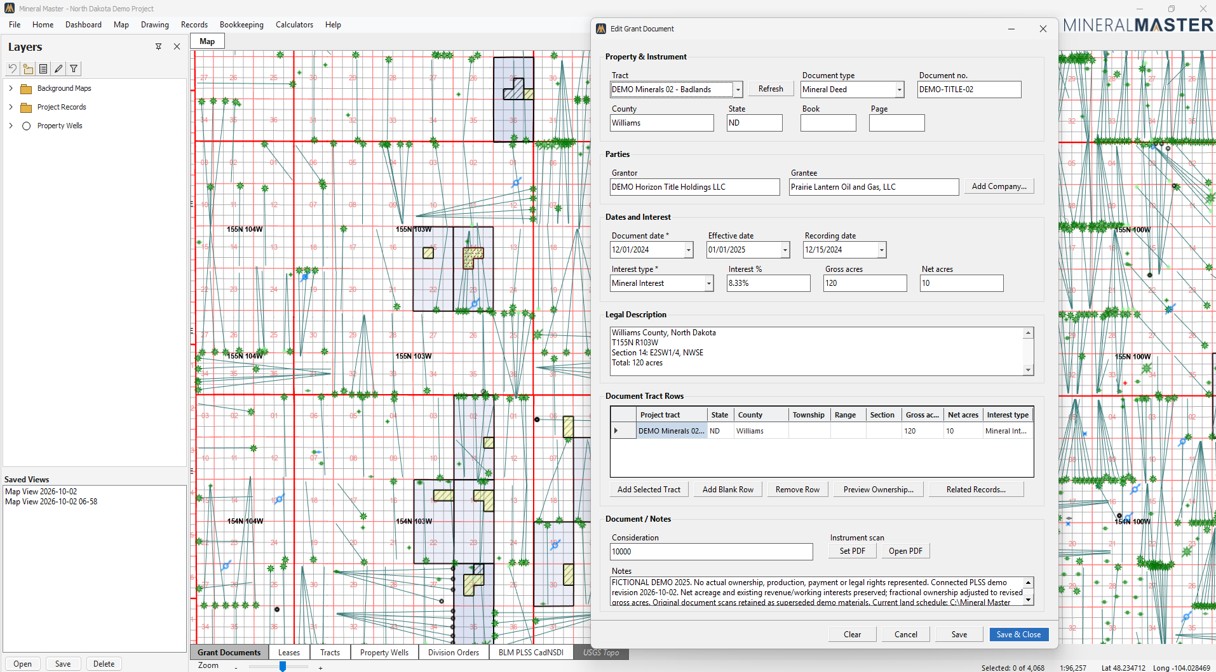Click the Grantor input field
Image resolution: width=1216 pixels, height=672 pixels.
[695, 187]
